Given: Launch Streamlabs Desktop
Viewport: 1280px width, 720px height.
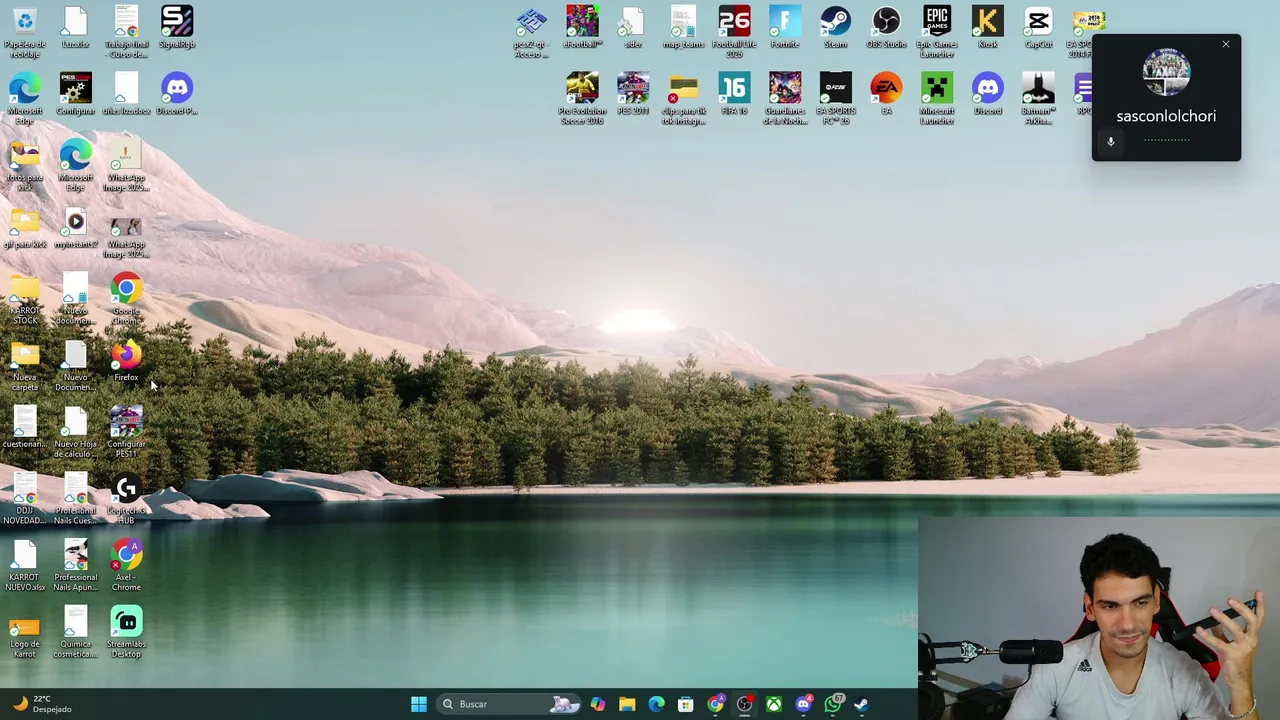Looking at the screenshot, I should (126, 632).
